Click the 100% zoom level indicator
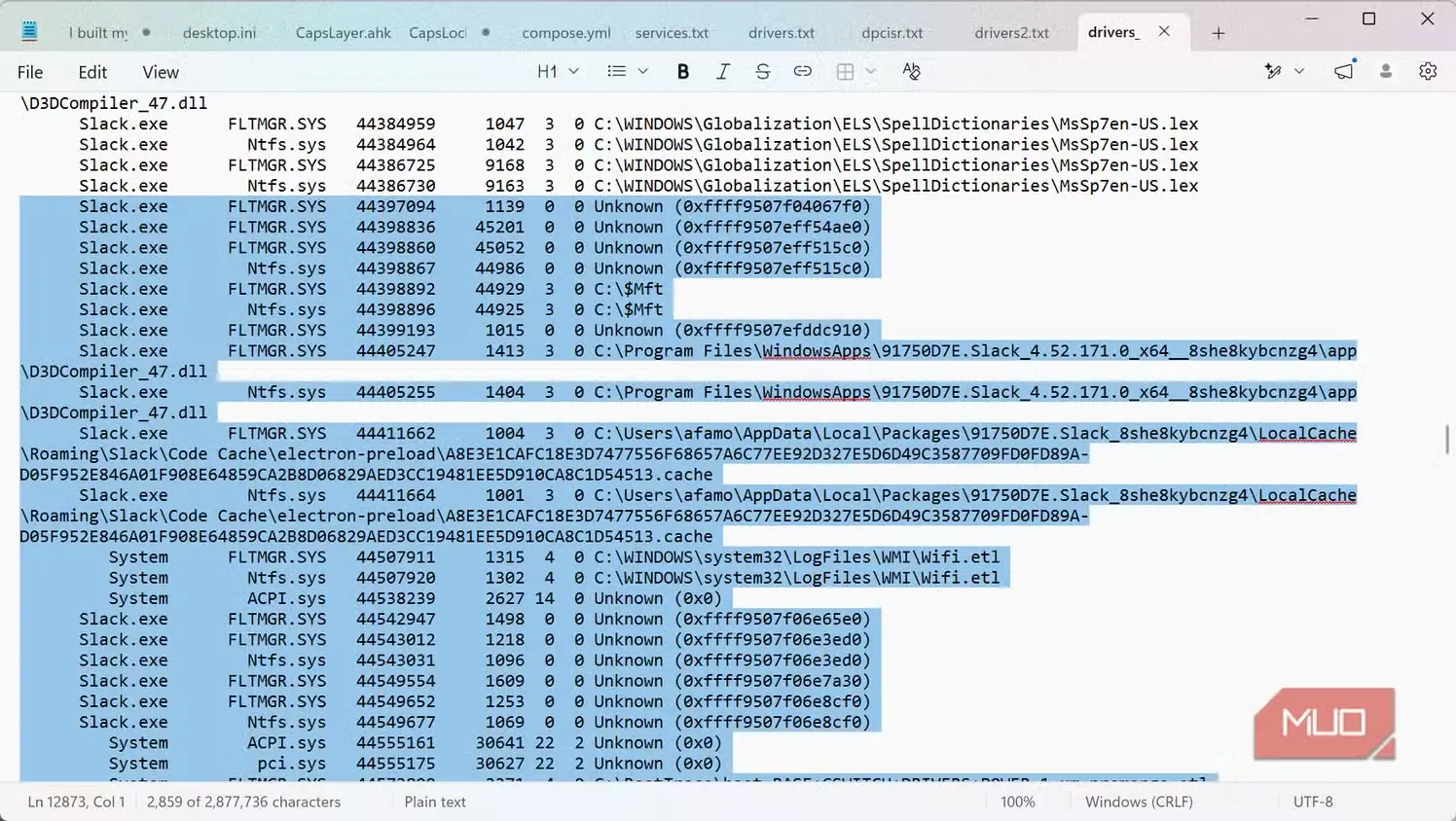Screen dimensions: 1456x821 click(x=1018, y=802)
